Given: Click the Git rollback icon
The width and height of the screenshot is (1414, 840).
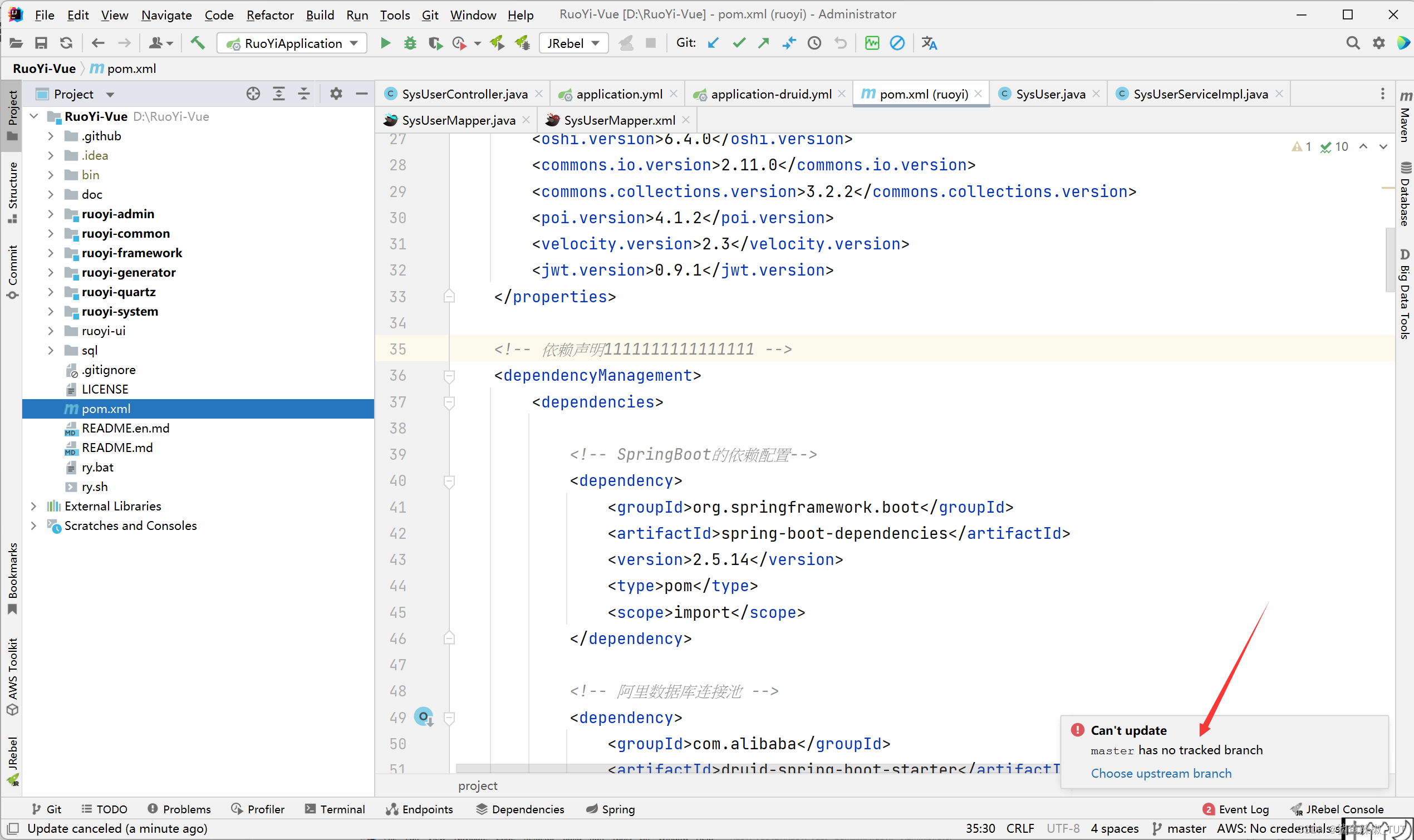Looking at the screenshot, I should tap(841, 43).
